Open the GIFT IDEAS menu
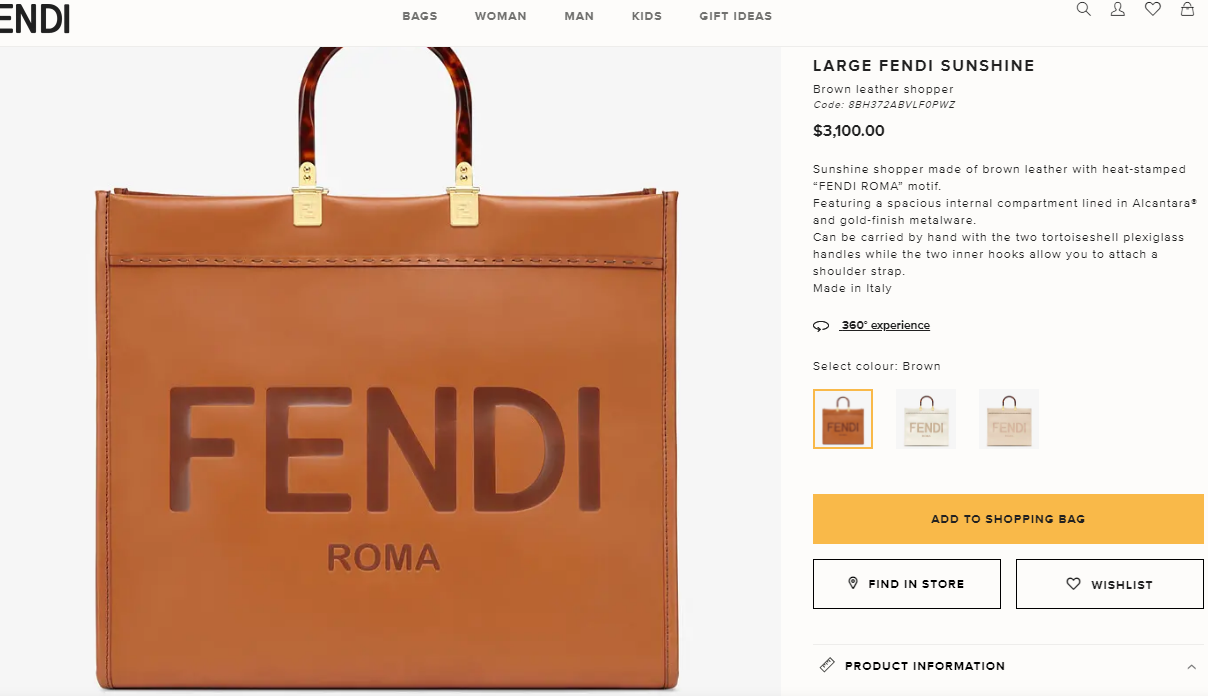This screenshot has width=1208, height=696. pos(736,16)
